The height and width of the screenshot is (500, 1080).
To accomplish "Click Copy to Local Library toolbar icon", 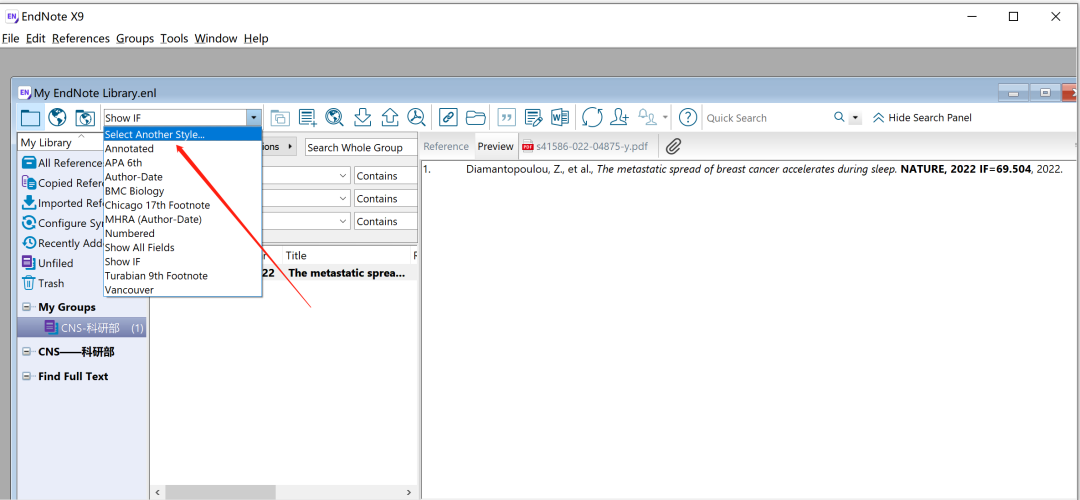I will pos(280,118).
